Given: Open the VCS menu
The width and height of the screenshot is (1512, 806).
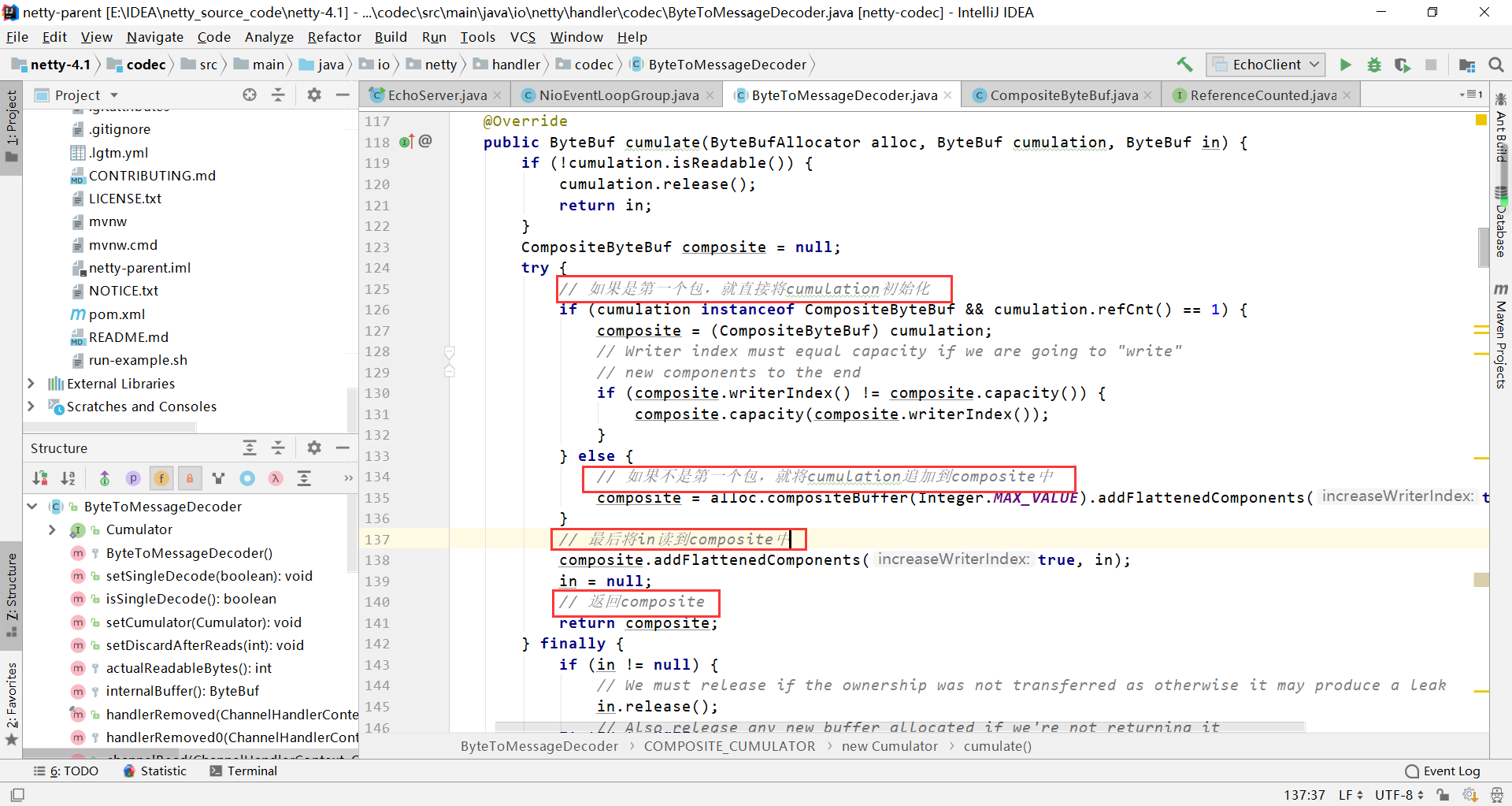Looking at the screenshot, I should [x=522, y=37].
